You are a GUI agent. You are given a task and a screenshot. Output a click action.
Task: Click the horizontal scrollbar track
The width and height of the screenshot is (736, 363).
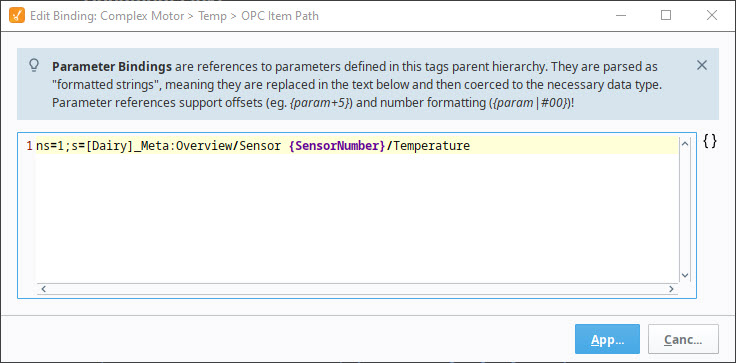(357, 289)
